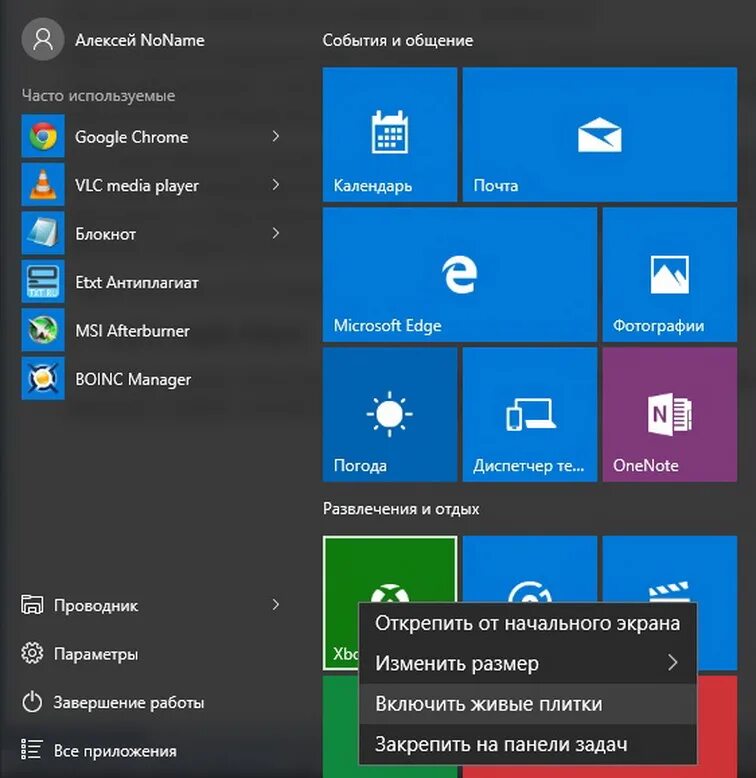This screenshot has height=778, width=756.
Task: Open the music tile beside the Xbox tile
Action: 530,568
